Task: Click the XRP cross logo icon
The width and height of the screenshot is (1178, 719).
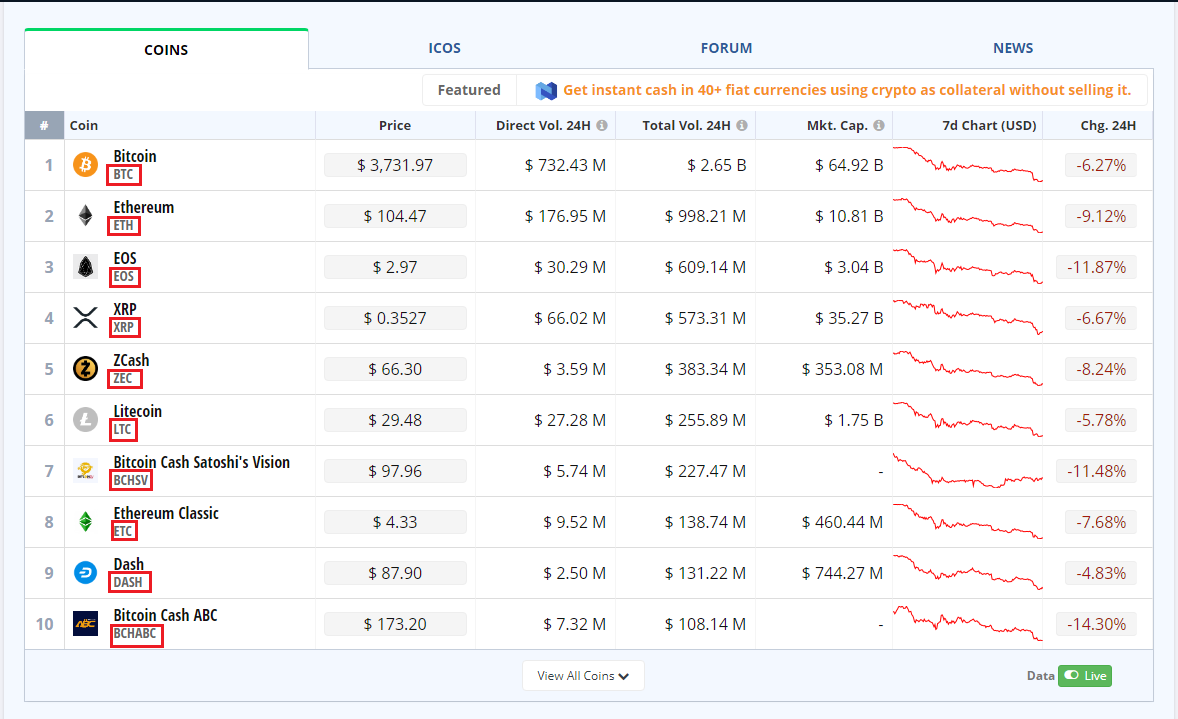Action: 86,318
